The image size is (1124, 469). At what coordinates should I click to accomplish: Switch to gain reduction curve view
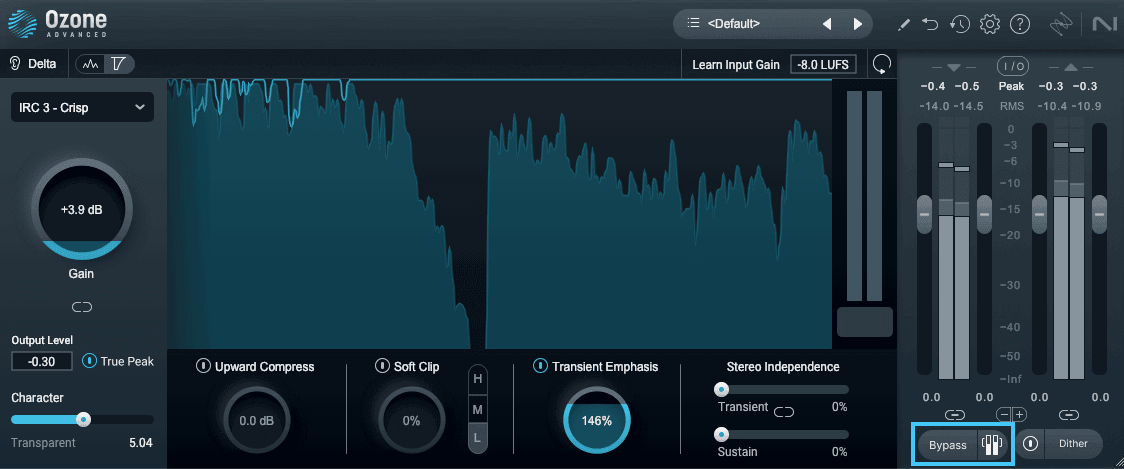pyautogui.click(x=119, y=64)
